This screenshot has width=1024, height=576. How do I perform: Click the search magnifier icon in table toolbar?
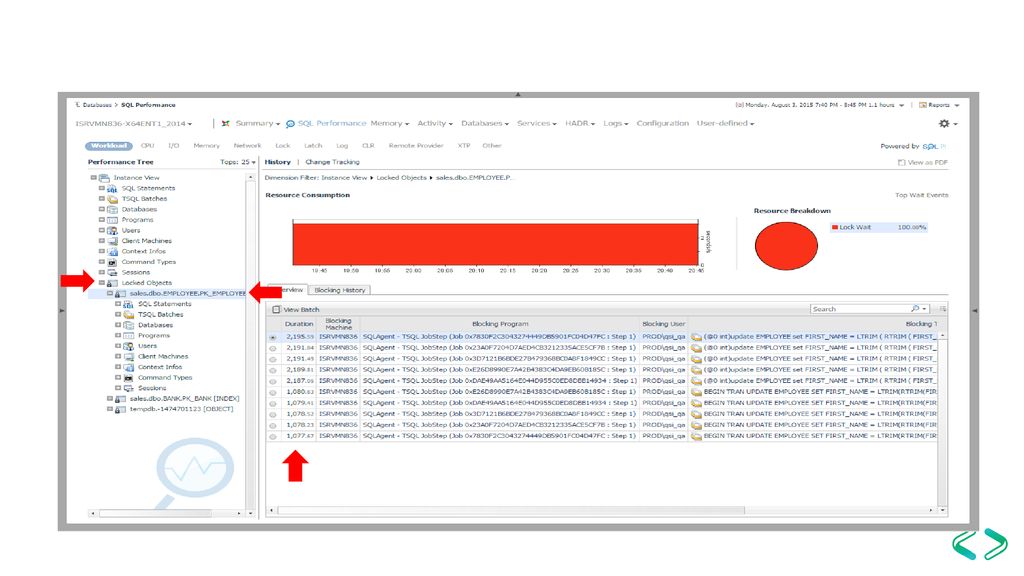[915, 309]
